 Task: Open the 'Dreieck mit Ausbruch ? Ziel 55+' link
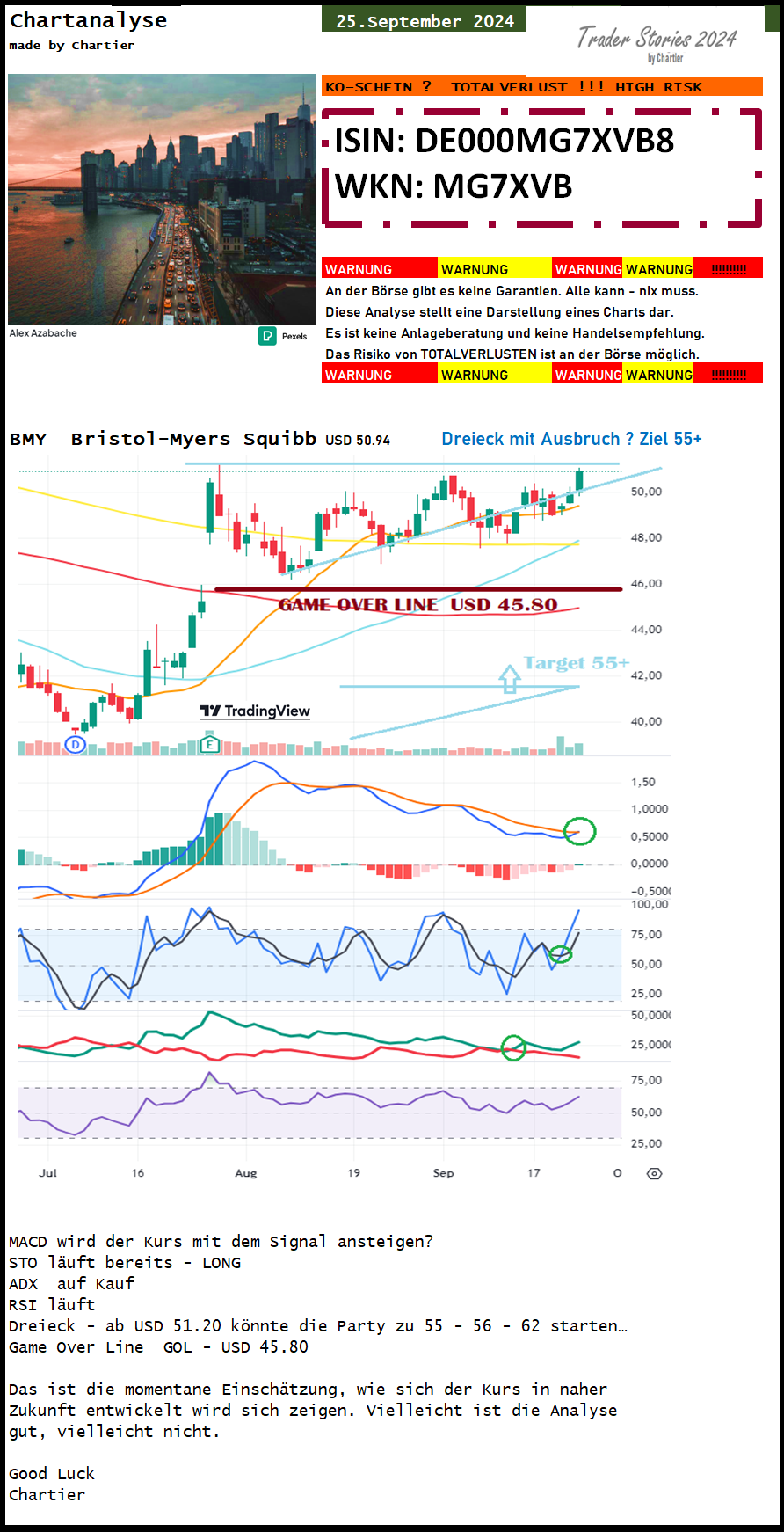pos(571,439)
